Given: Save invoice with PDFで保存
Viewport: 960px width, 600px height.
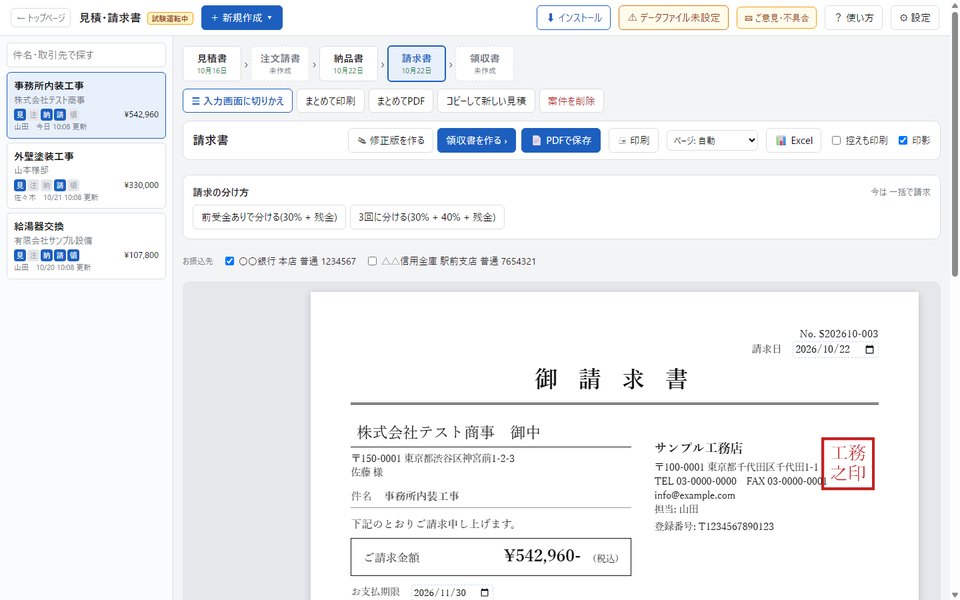Looking at the screenshot, I should coord(561,140).
